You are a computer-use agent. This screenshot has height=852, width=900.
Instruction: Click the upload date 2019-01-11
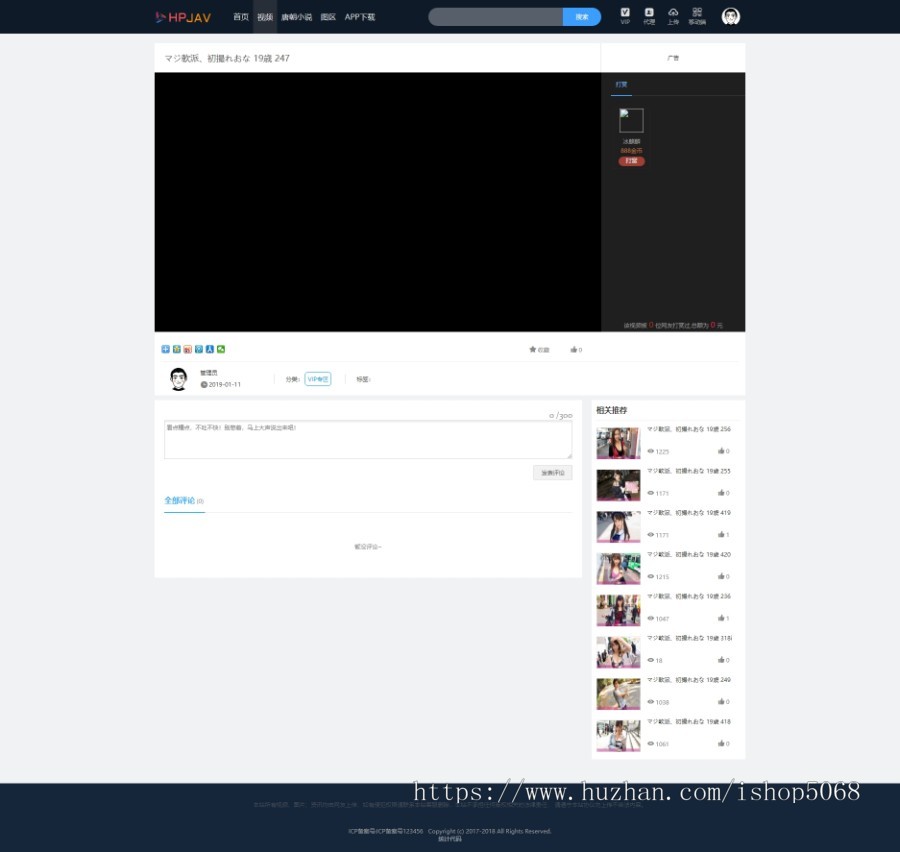(x=224, y=385)
